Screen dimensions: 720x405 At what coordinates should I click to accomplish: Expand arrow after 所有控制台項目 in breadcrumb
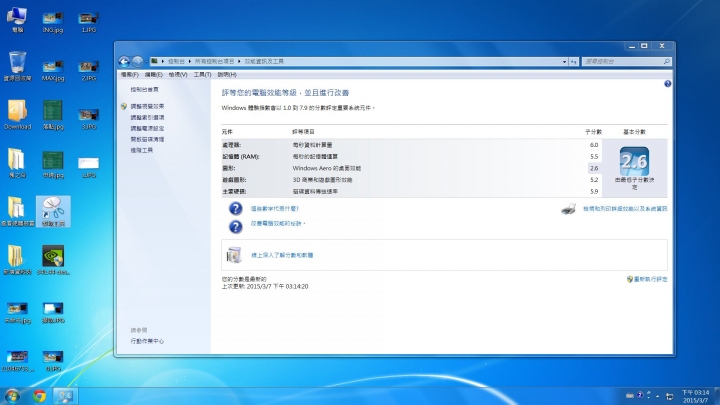click(x=239, y=61)
